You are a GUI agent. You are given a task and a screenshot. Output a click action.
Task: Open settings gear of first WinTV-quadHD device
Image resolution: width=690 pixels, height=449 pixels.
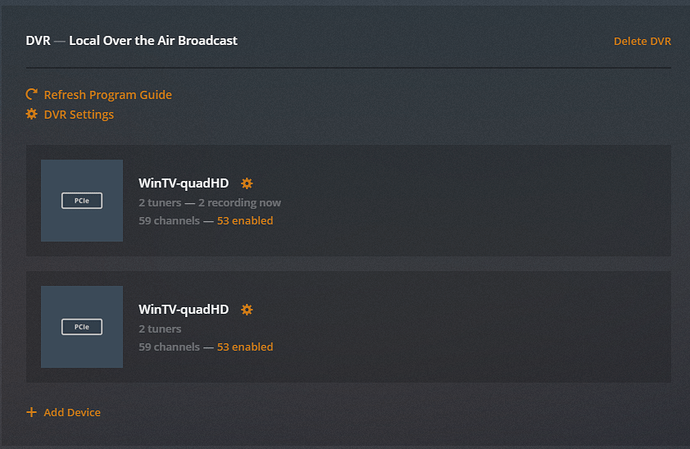point(247,184)
